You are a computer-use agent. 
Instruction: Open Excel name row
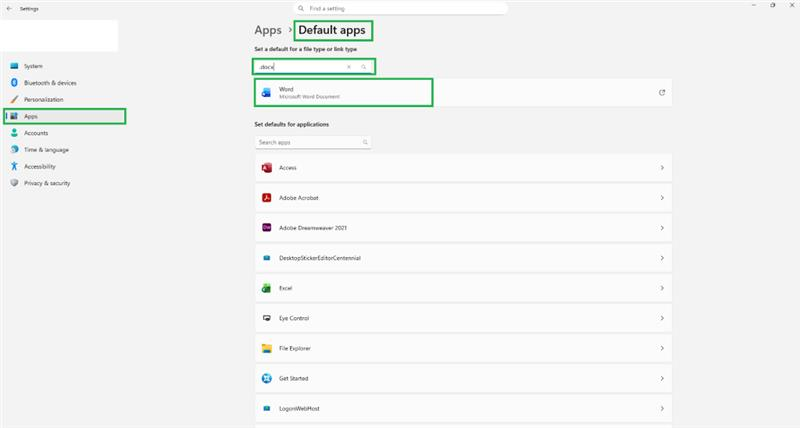tap(463, 288)
